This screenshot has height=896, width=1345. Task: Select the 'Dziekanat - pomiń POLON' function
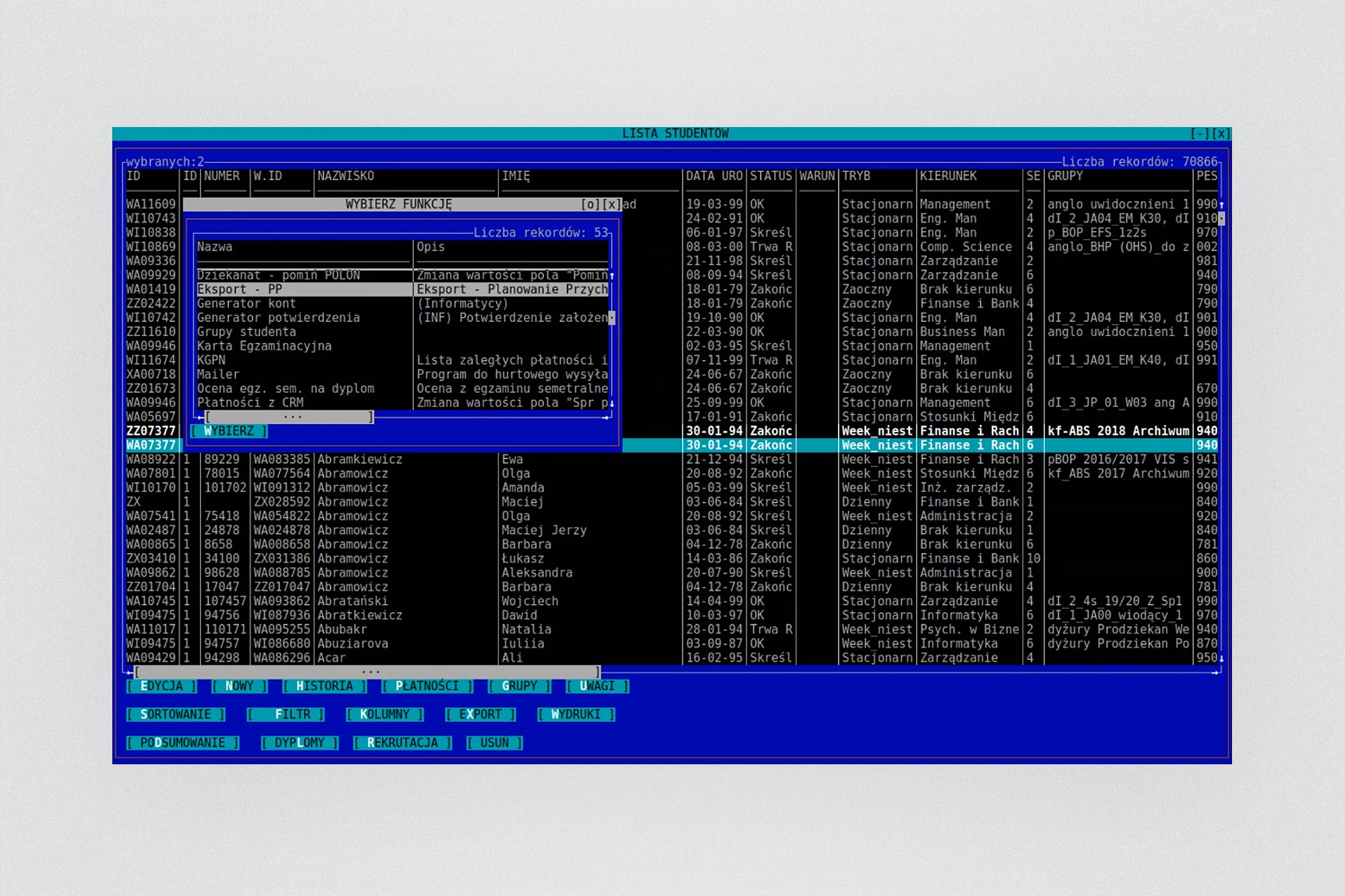(x=402, y=275)
